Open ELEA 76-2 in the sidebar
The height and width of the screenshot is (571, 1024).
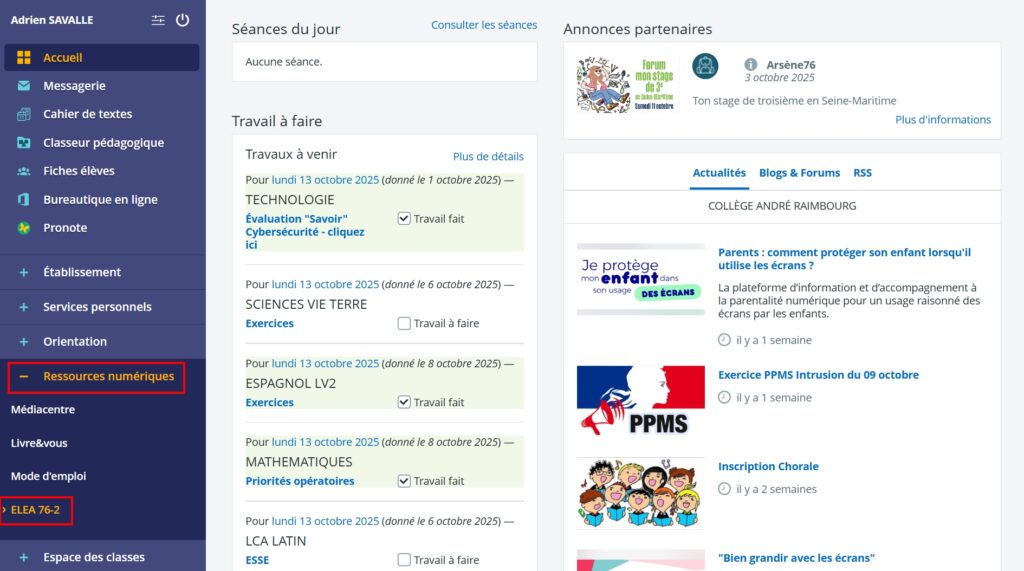[36, 510]
